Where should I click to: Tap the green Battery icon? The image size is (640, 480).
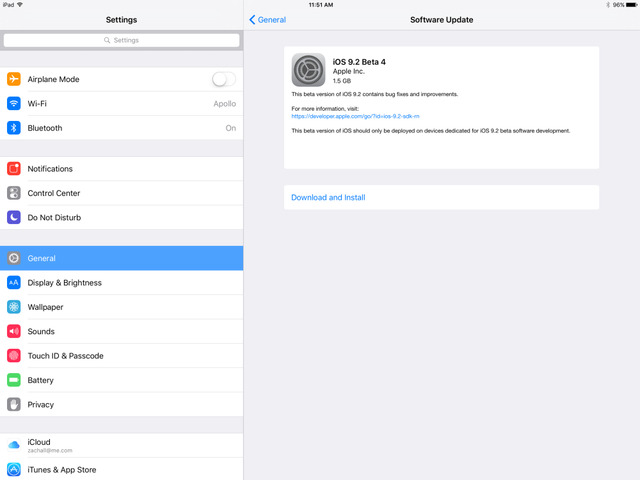tap(14, 380)
